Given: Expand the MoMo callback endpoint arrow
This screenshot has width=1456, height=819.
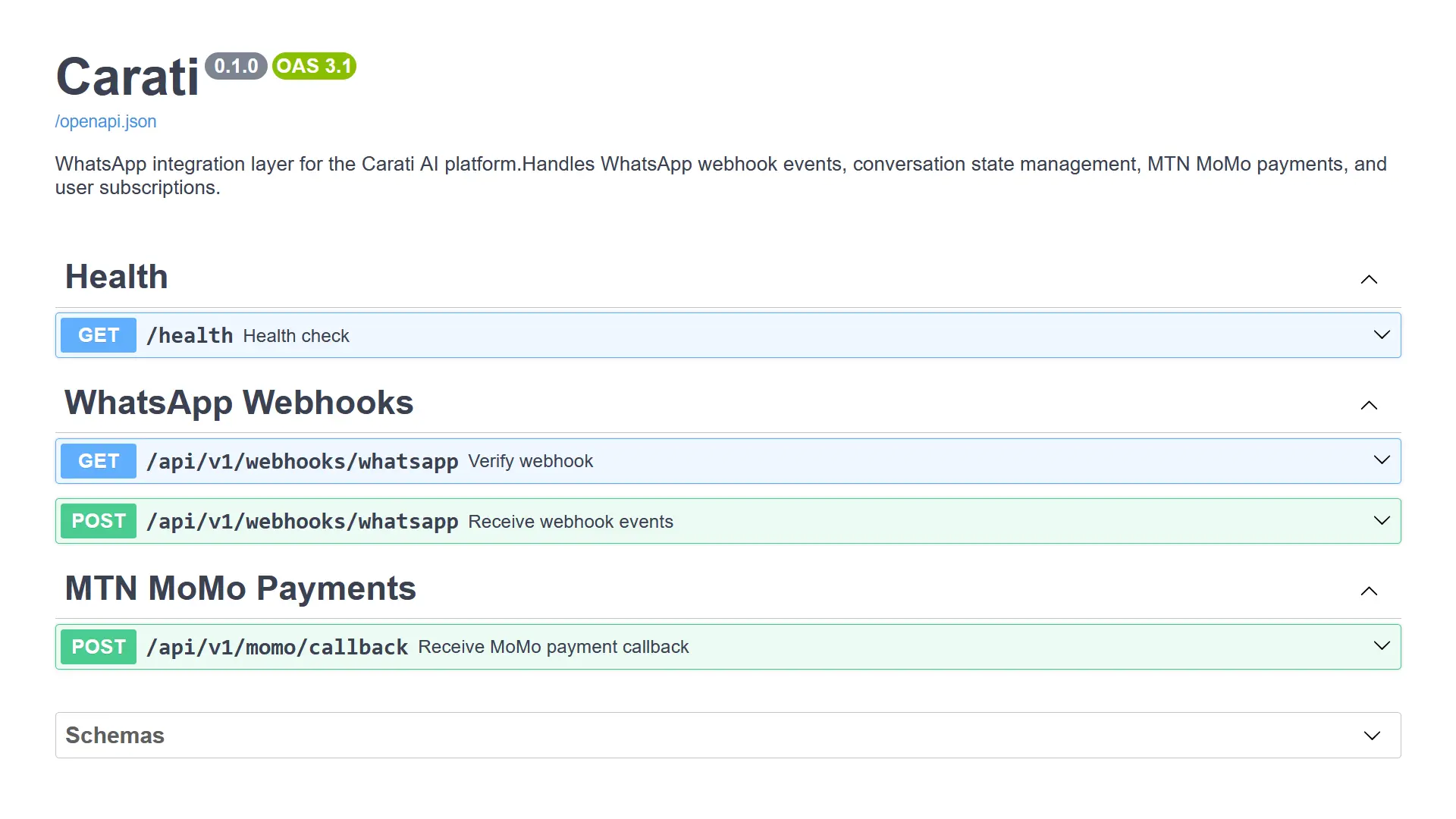Looking at the screenshot, I should point(1382,646).
